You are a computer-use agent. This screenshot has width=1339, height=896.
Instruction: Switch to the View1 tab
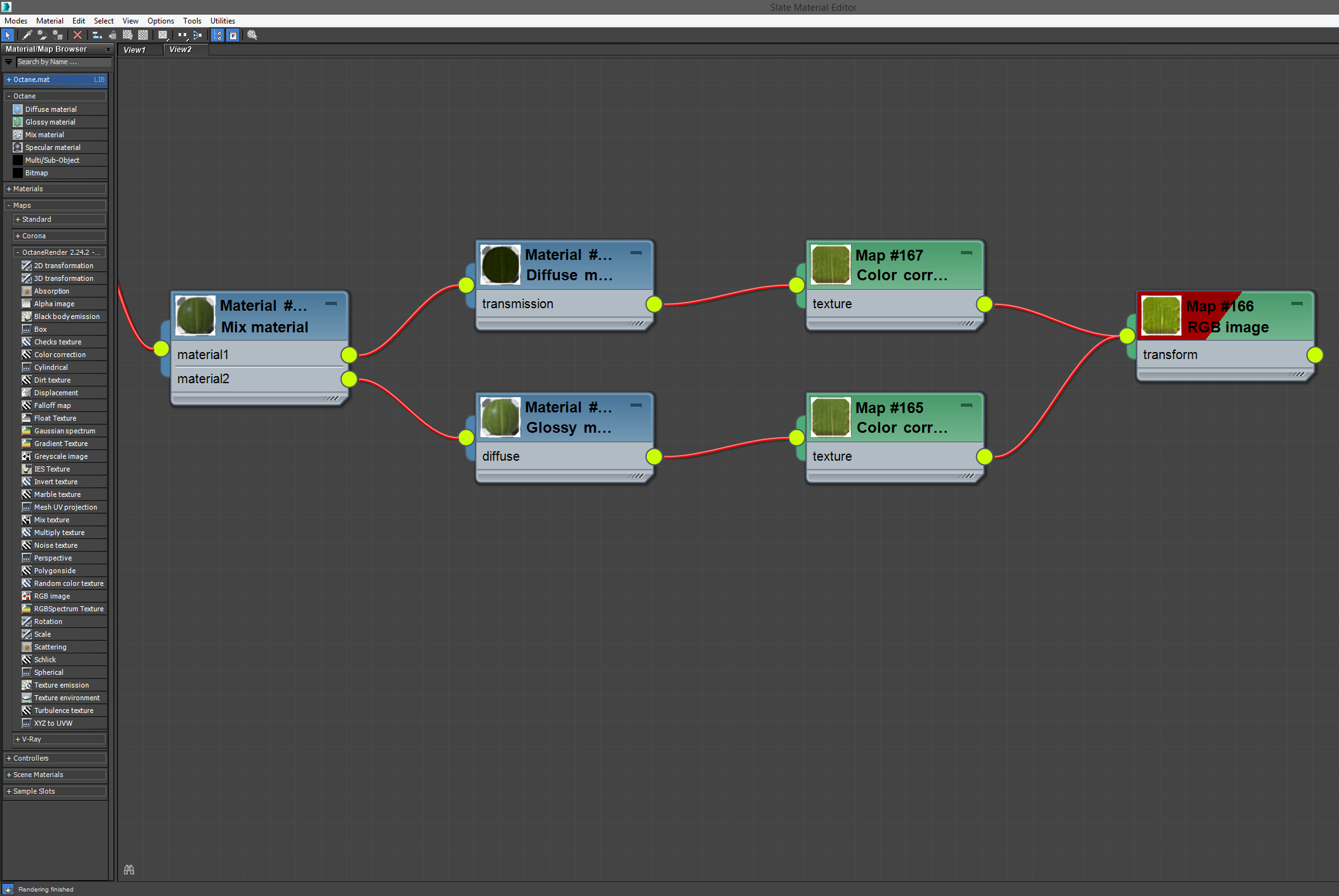[x=135, y=50]
